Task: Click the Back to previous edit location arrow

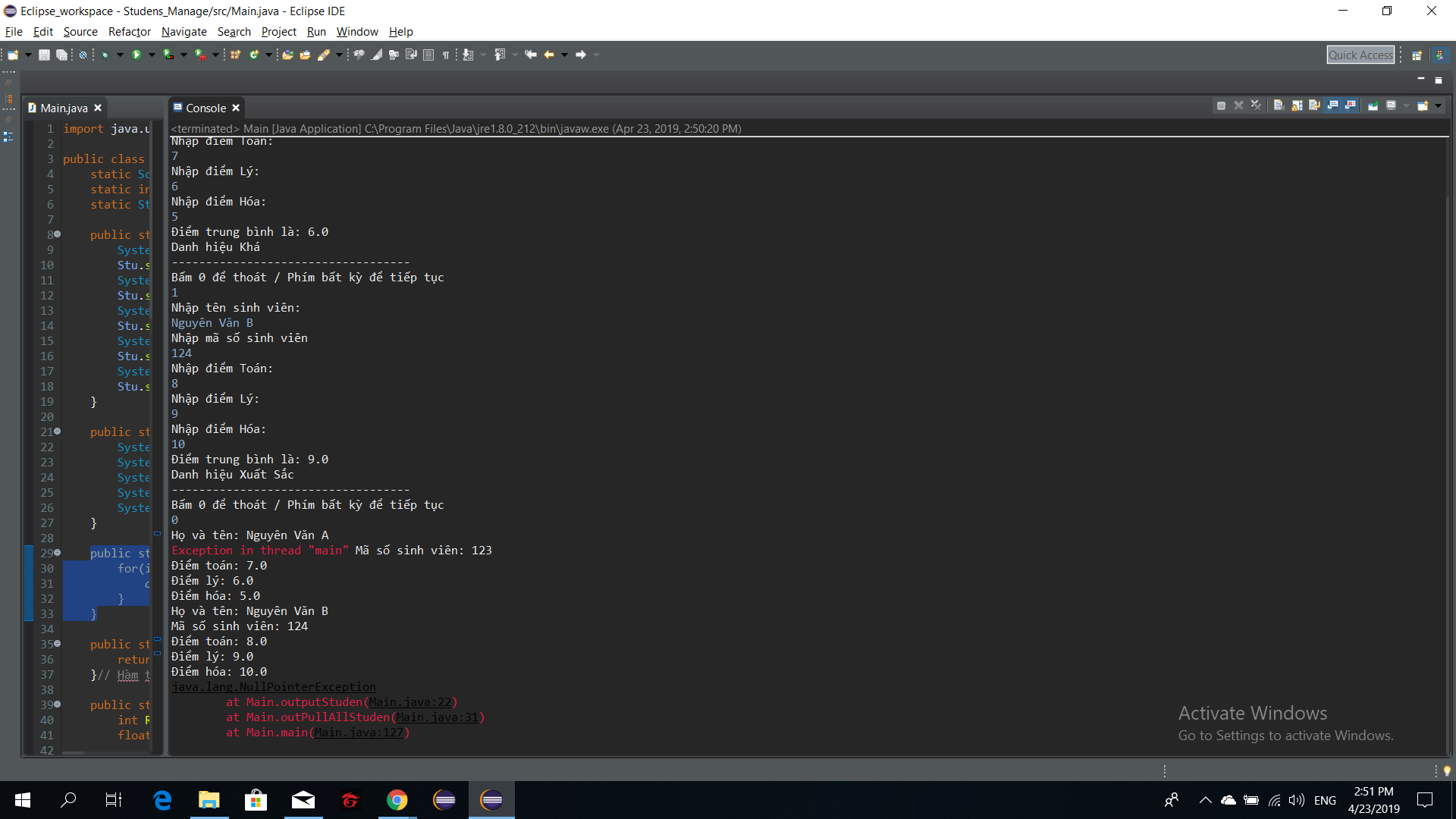Action: tap(531, 55)
